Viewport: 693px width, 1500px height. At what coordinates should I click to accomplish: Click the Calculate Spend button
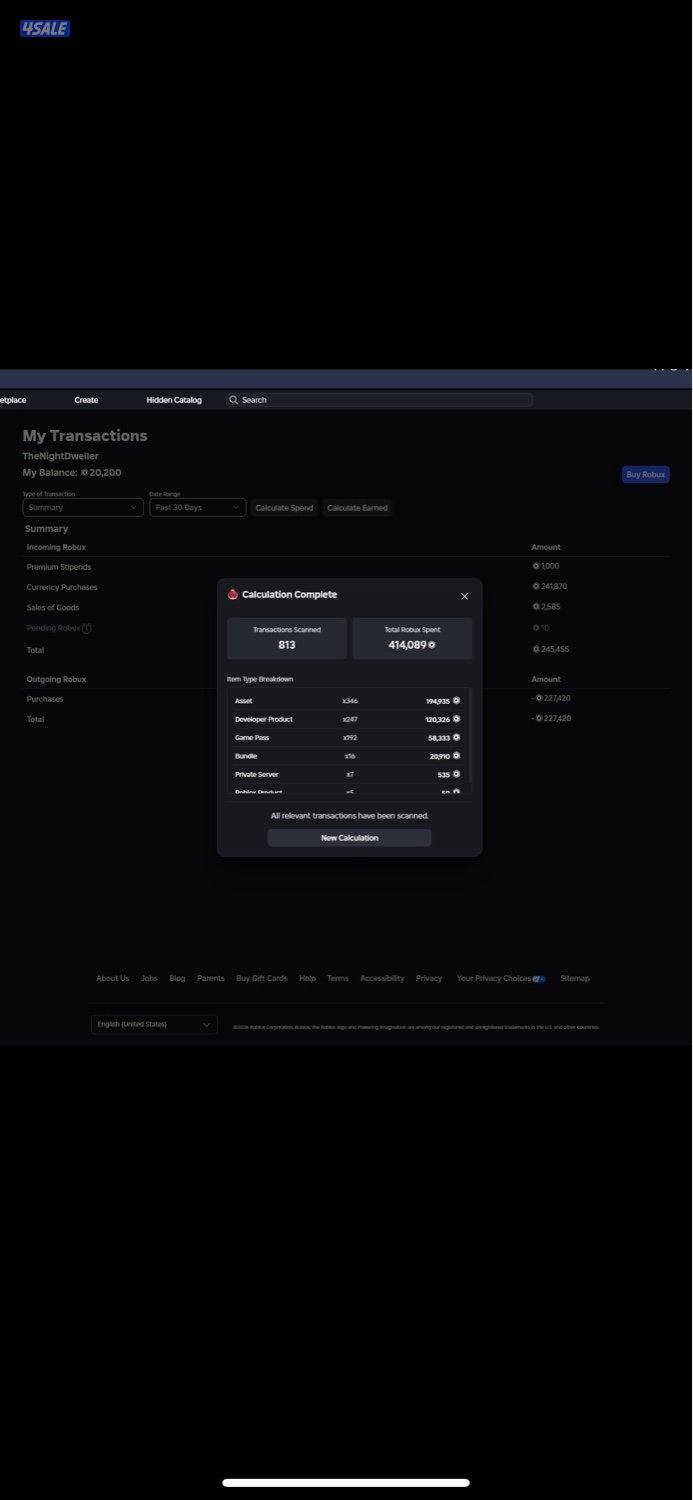284,508
